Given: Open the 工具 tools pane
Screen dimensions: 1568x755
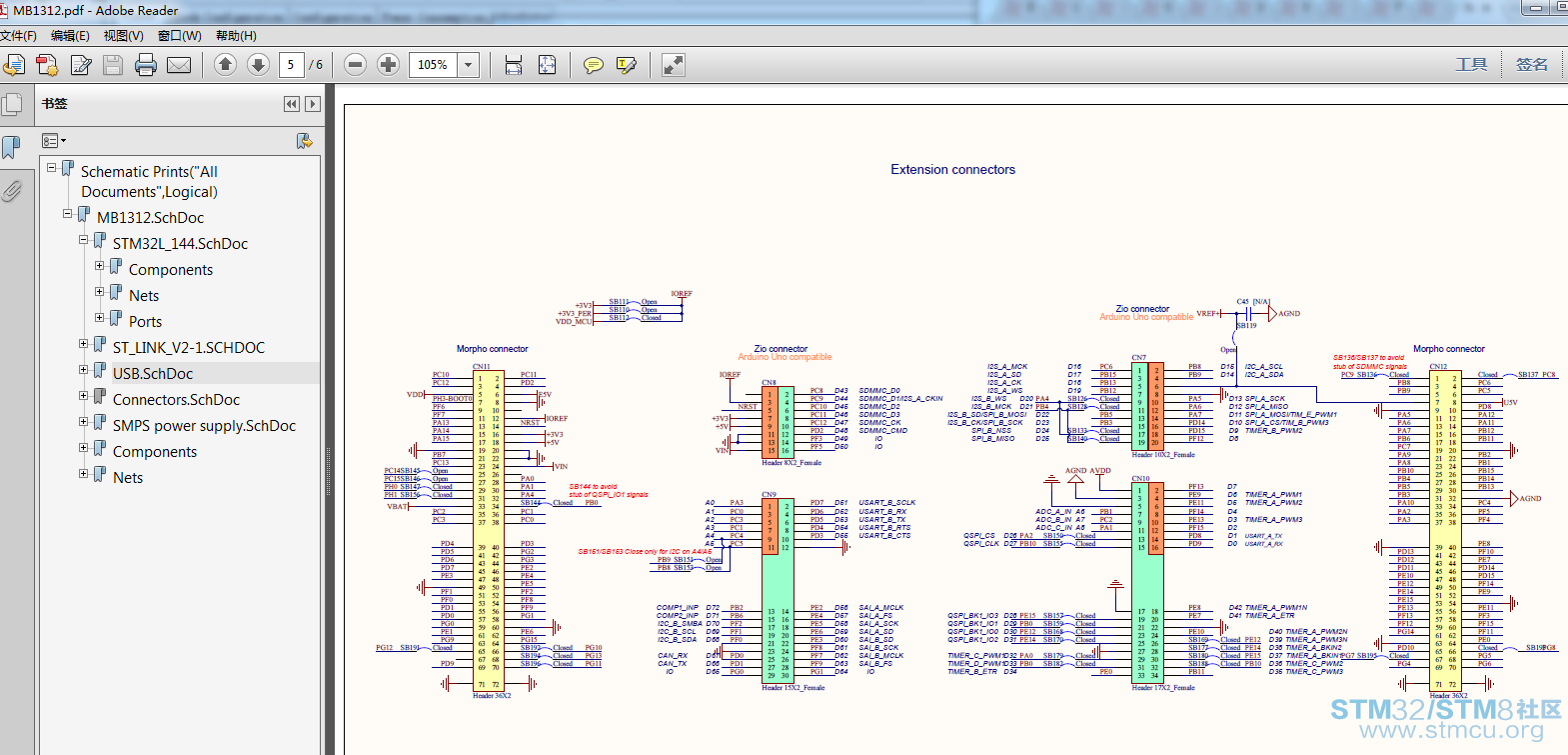Looking at the screenshot, I should coord(1471,65).
